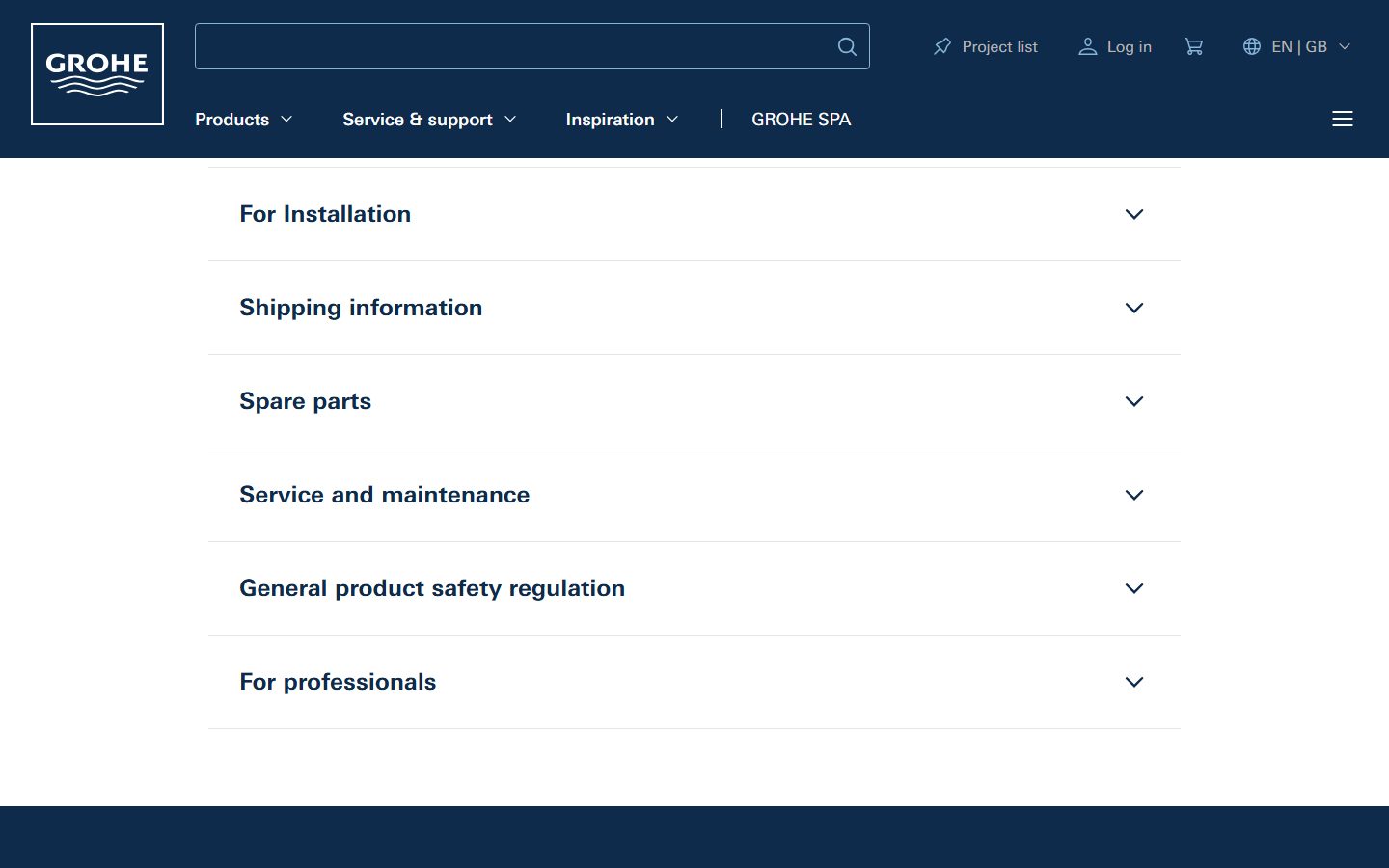This screenshot has height=868, width=1389.
Task: Open the Inspiration menu
Action: [x=622, y=120]
